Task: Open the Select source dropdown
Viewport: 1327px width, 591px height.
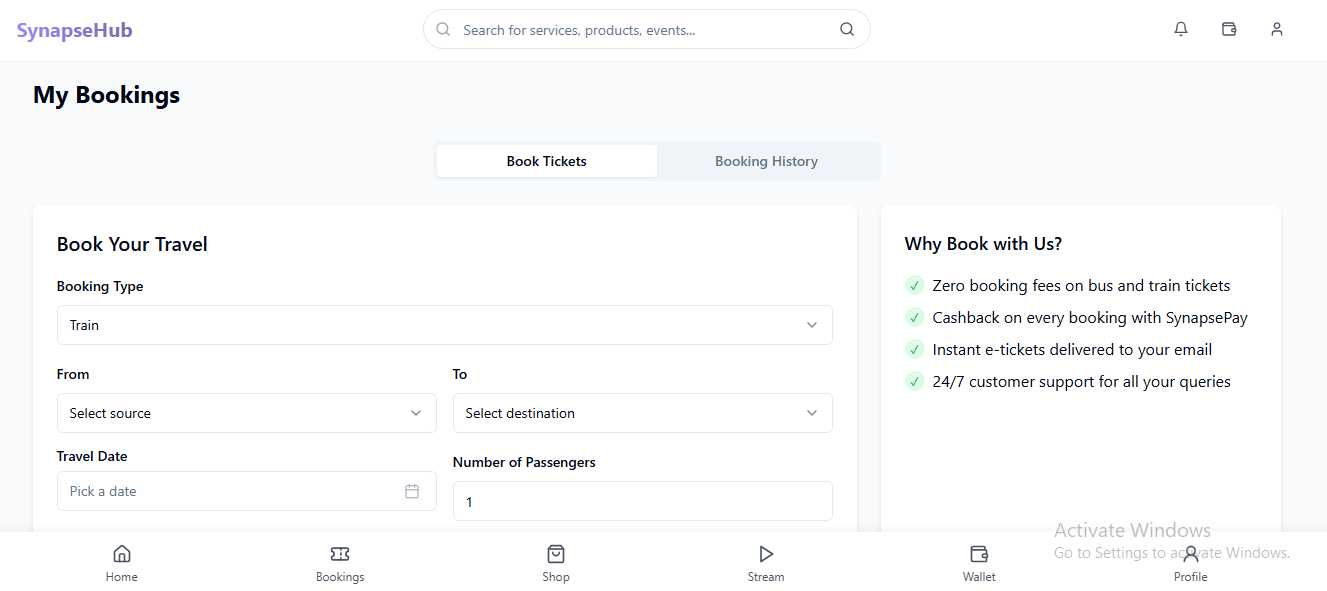Action: pos(246,413)
